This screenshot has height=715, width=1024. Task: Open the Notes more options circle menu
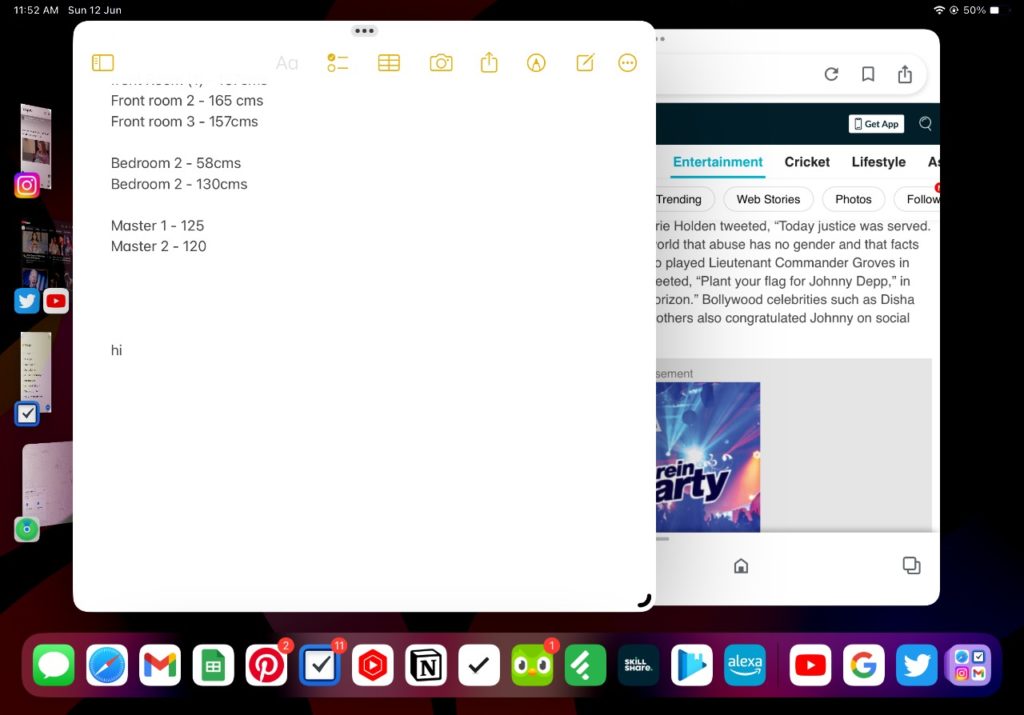point(628,63)
